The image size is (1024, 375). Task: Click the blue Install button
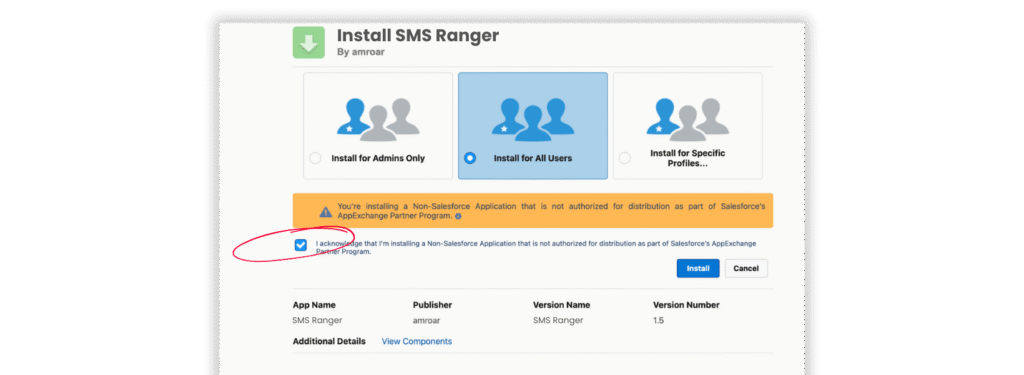tap(698, 269)
